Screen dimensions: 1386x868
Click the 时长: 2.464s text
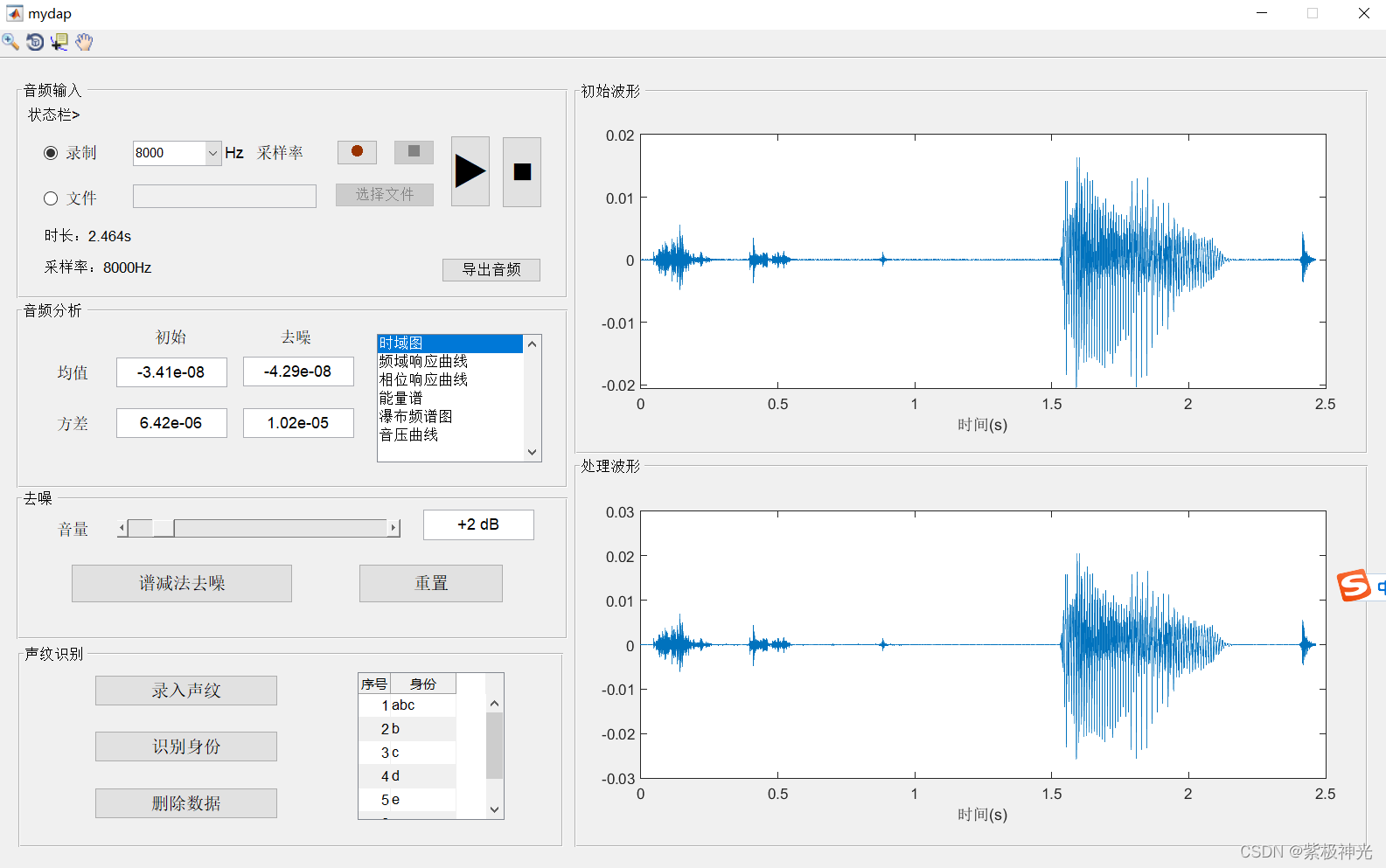point(87,236)
